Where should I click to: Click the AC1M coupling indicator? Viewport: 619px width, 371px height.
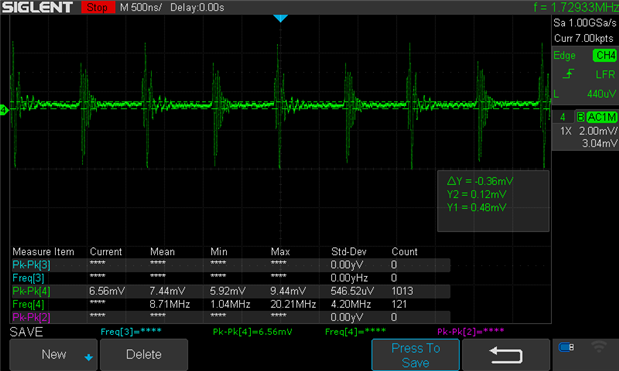[x=601, y=117]
